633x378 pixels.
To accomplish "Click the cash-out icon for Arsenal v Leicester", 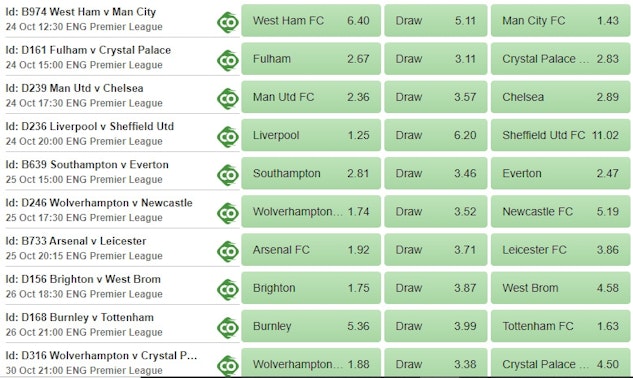I will (228, 251).
